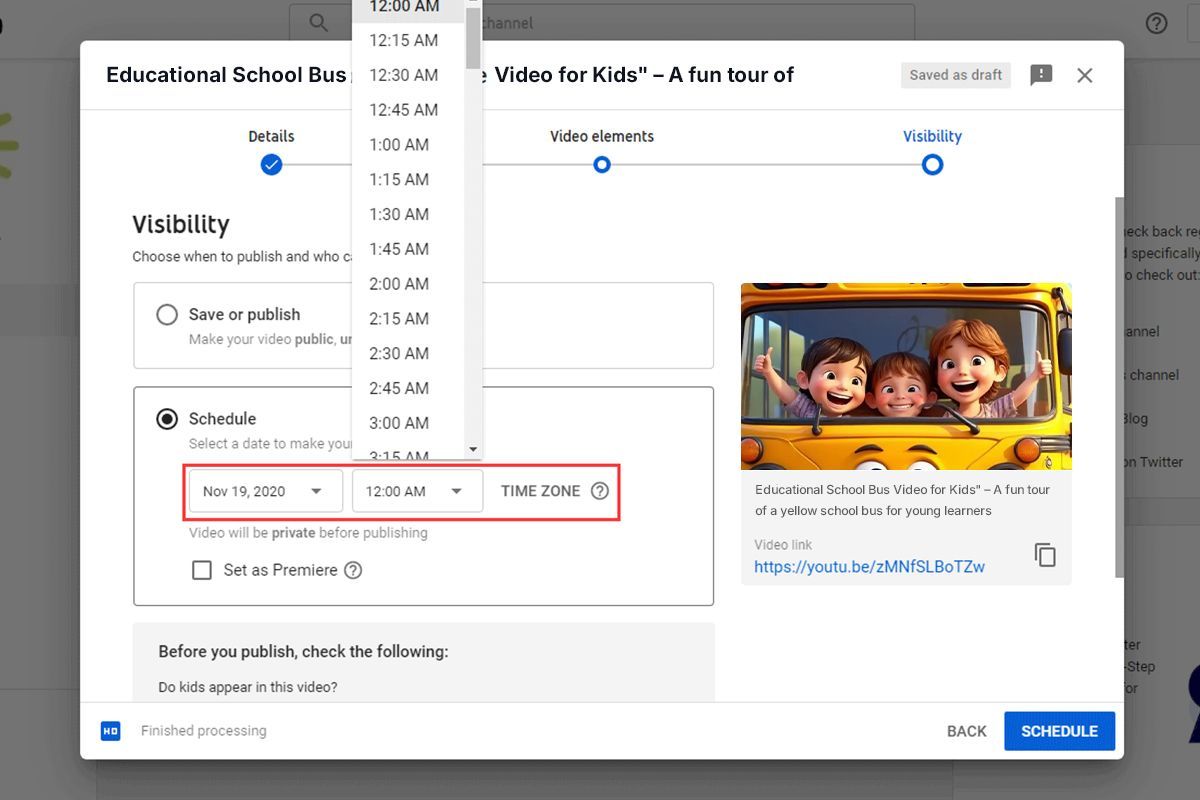Choose 2:15 AM from the time list
This screenshot has height=800, width=1200.
(409, 319)
